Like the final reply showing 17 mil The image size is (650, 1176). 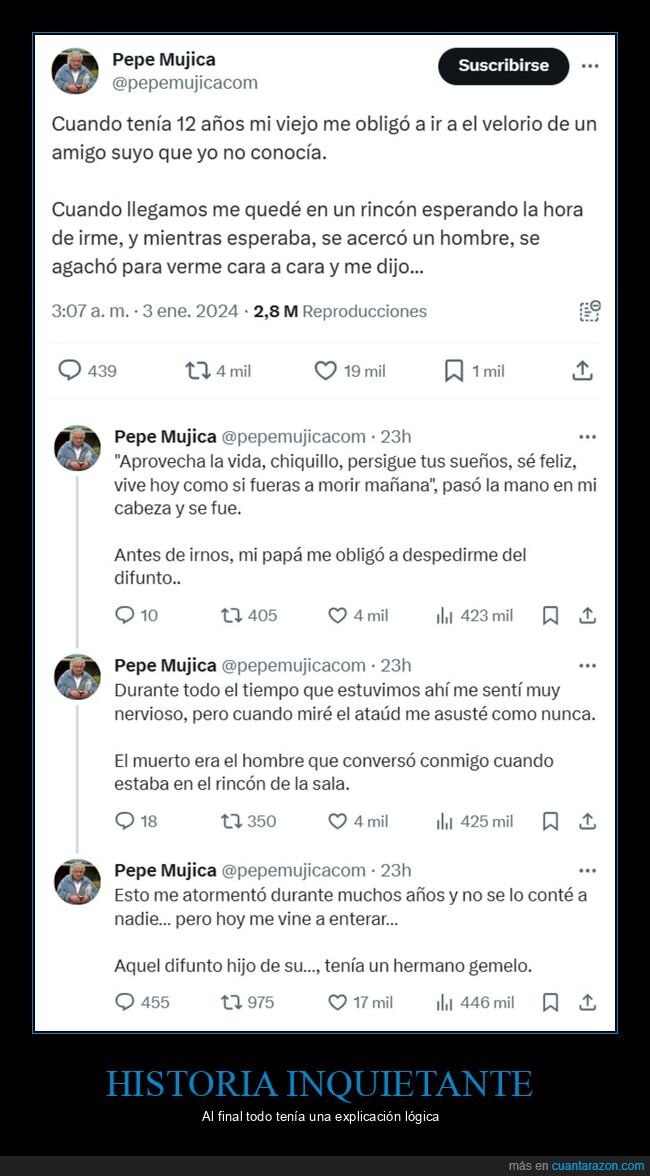coord(336,1002)
